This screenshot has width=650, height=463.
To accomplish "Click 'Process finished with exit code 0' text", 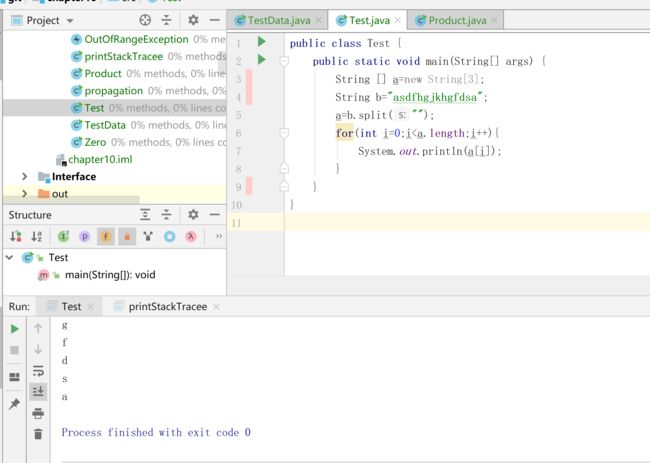I will [156, 432].
